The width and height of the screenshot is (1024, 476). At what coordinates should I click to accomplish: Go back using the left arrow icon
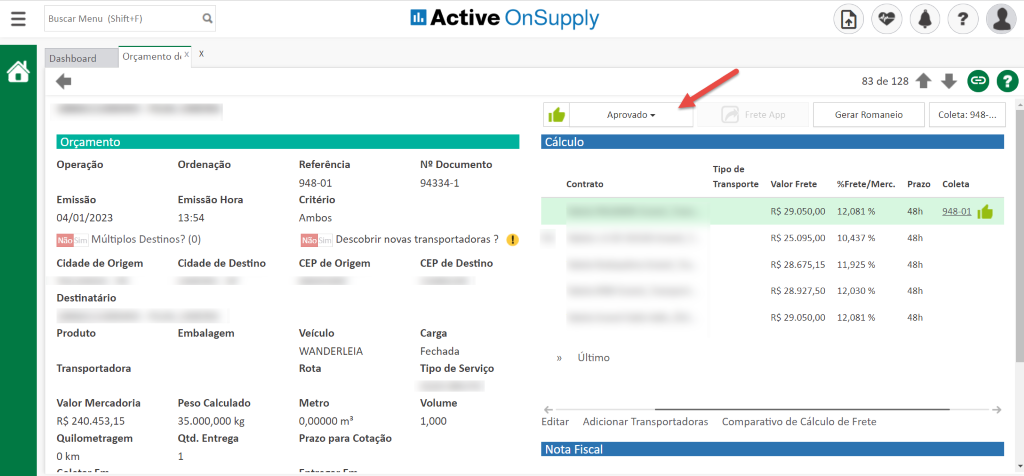64,82
